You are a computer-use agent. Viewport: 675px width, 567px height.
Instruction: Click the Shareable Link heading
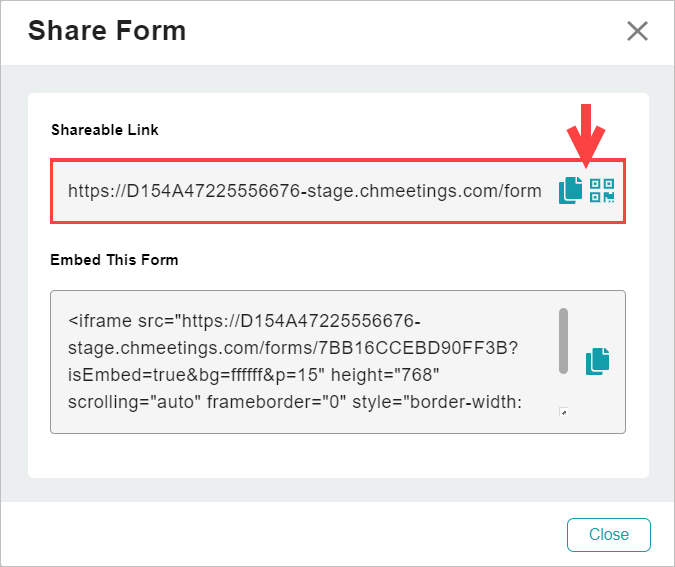[x=105, y=130]
